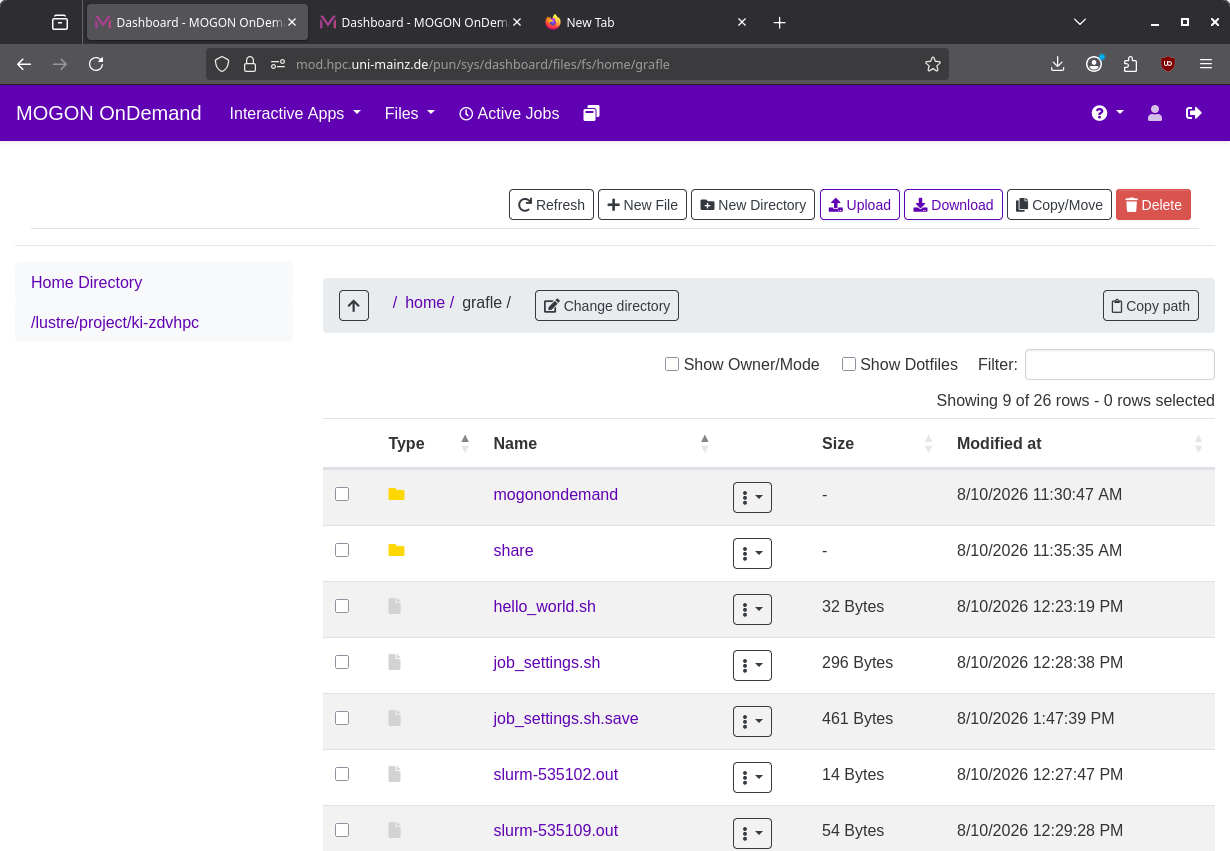Select the mogonondemand row checkbox

(342, 494)
